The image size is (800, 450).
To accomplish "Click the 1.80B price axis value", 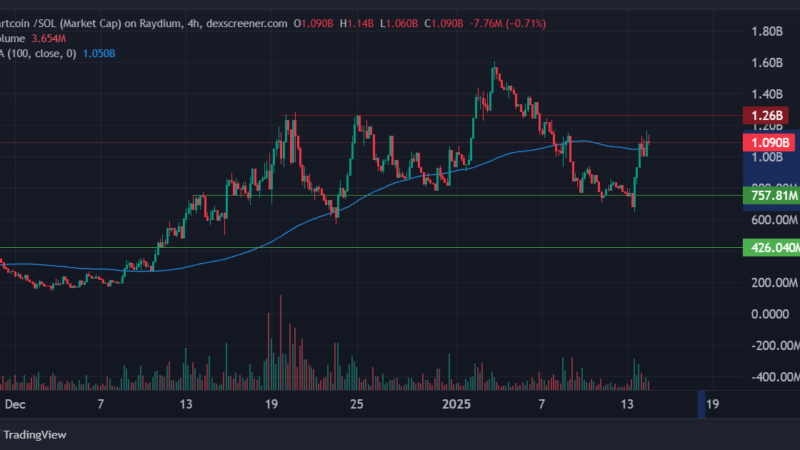I will (767, 32).
